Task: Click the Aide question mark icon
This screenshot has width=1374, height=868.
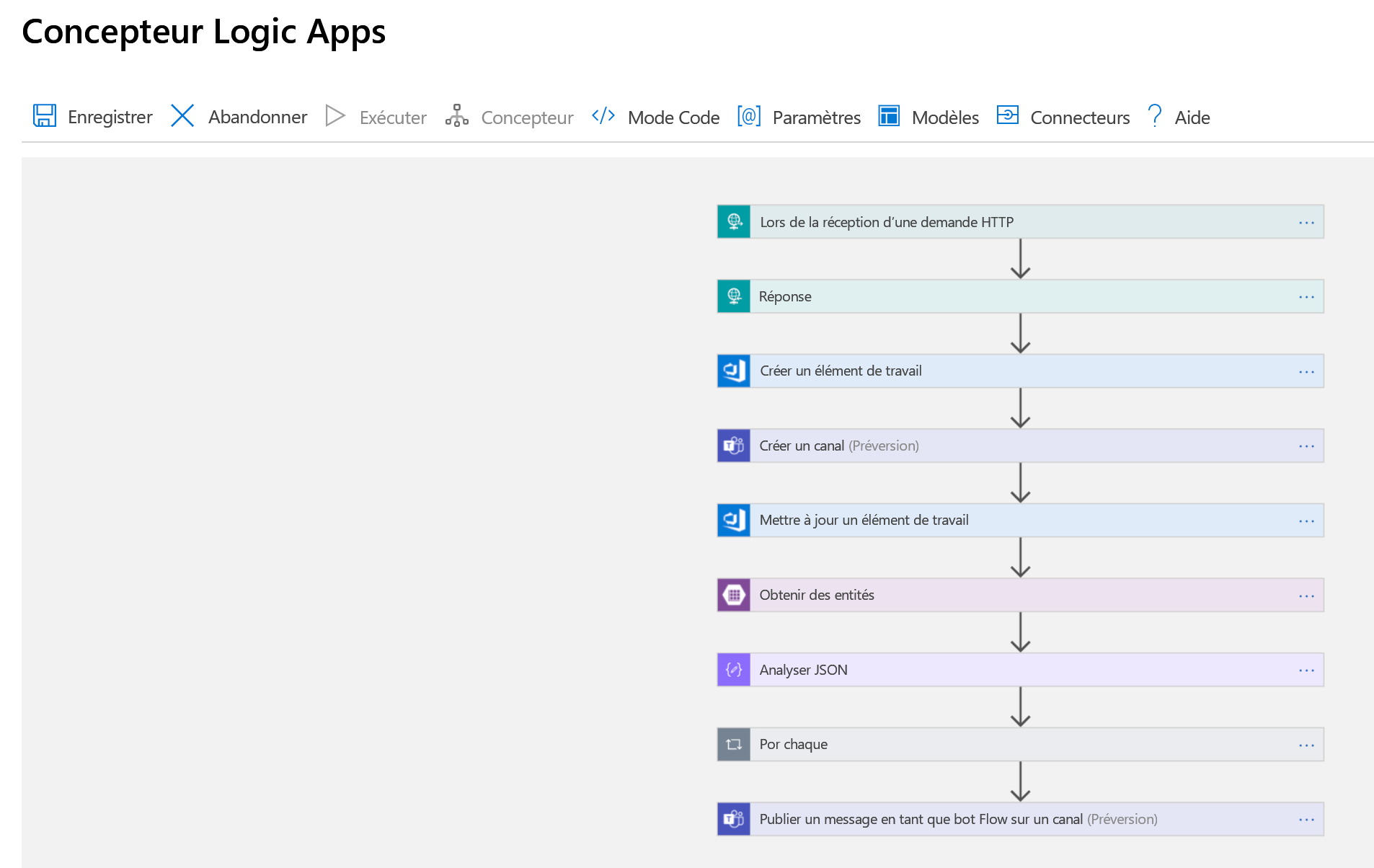Action: 1155,115
